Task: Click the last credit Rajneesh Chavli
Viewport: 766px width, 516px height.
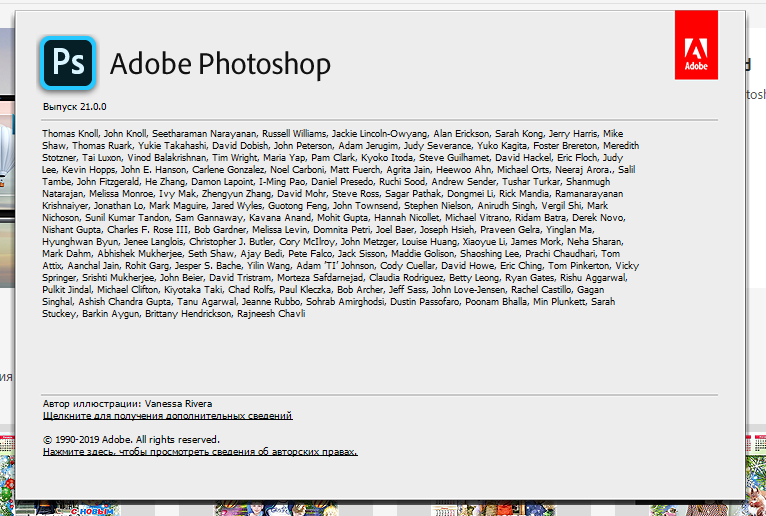Action: tap(271, 314)
